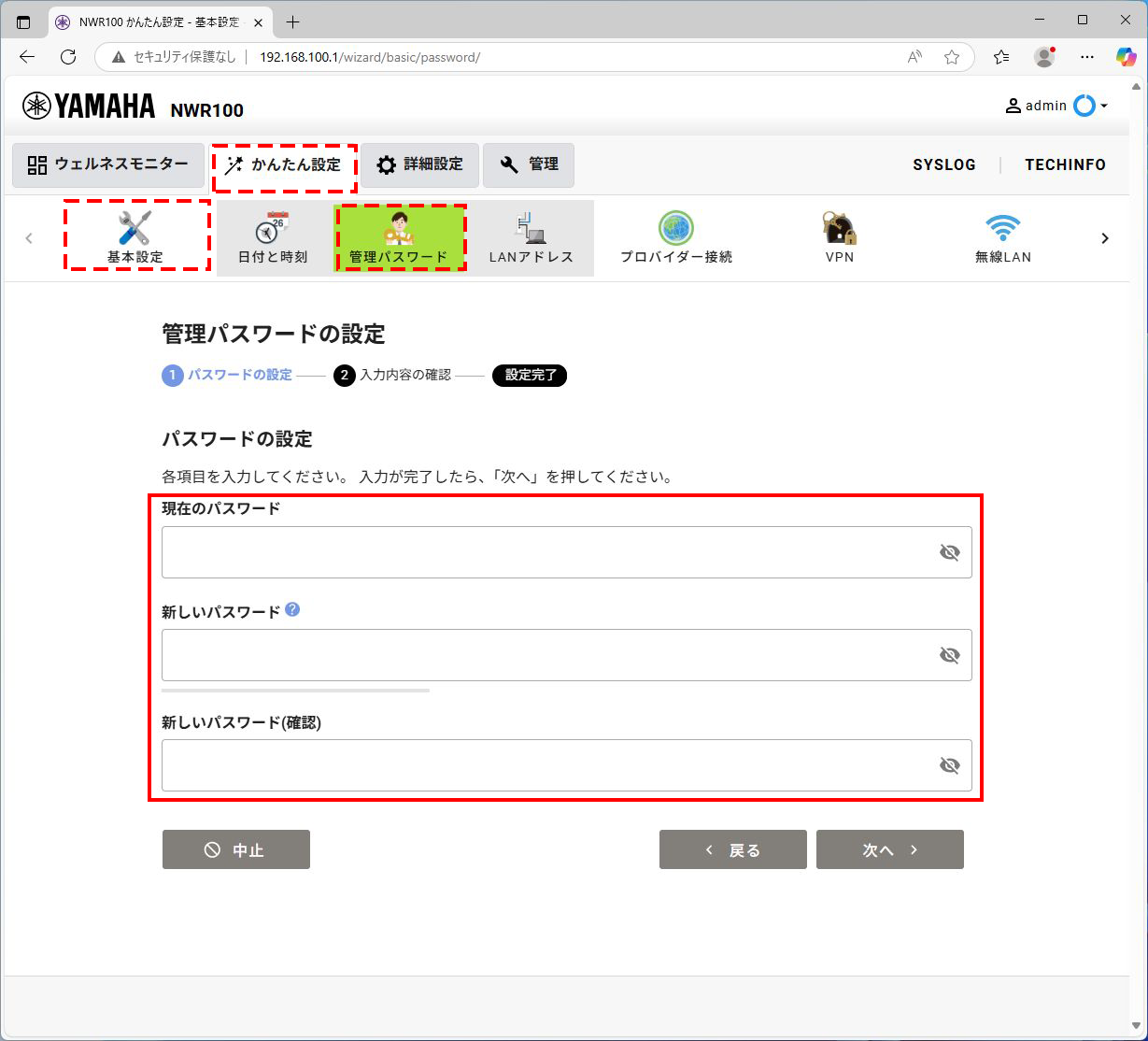The image size is (1148, 1041).
Task: Open the 無線LAN Wi-Fi icon
Action: pyautogui.click(x=1002, y=236)
